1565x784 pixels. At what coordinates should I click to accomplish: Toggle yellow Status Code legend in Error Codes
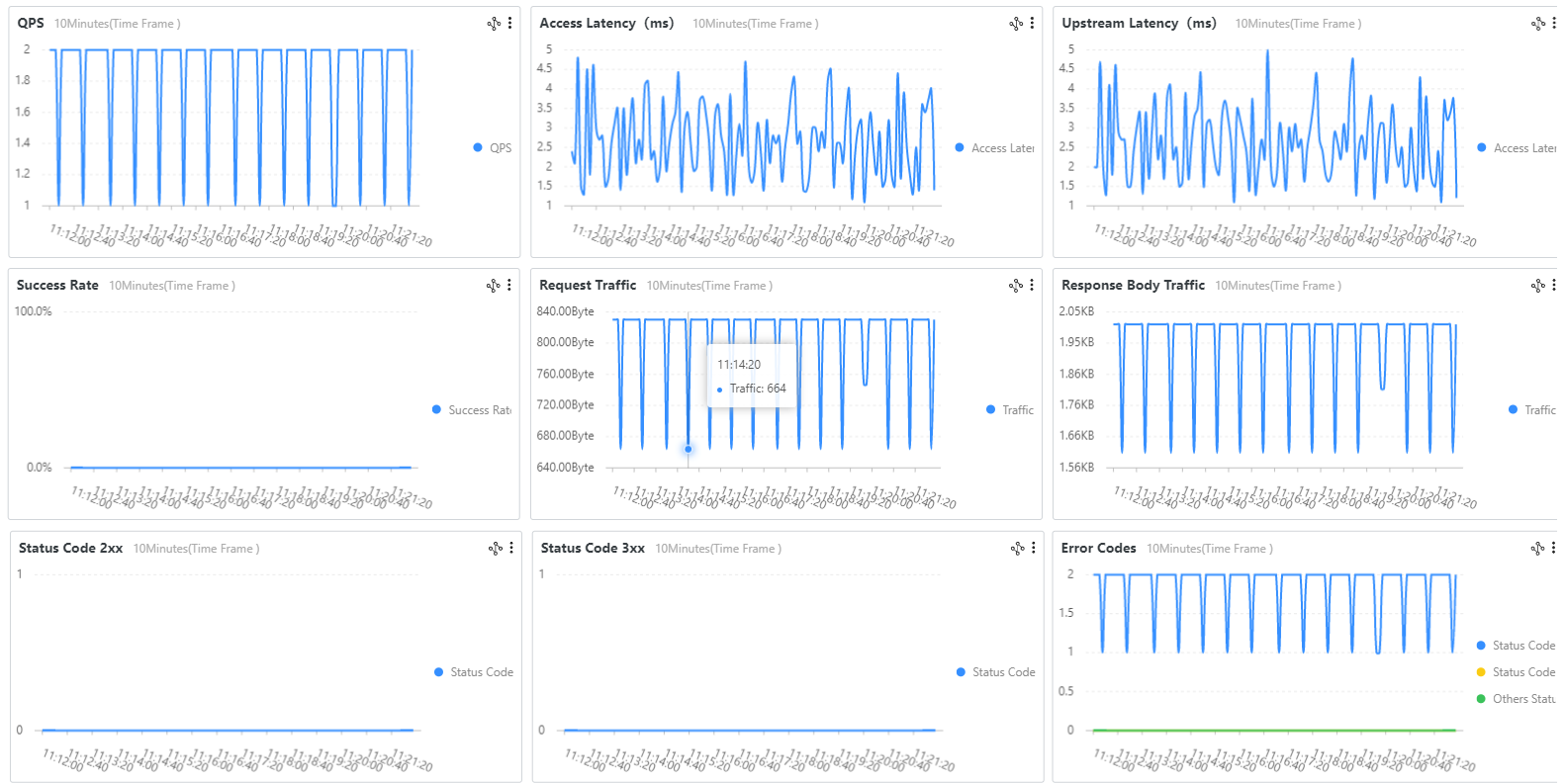tap(1517, 672)
